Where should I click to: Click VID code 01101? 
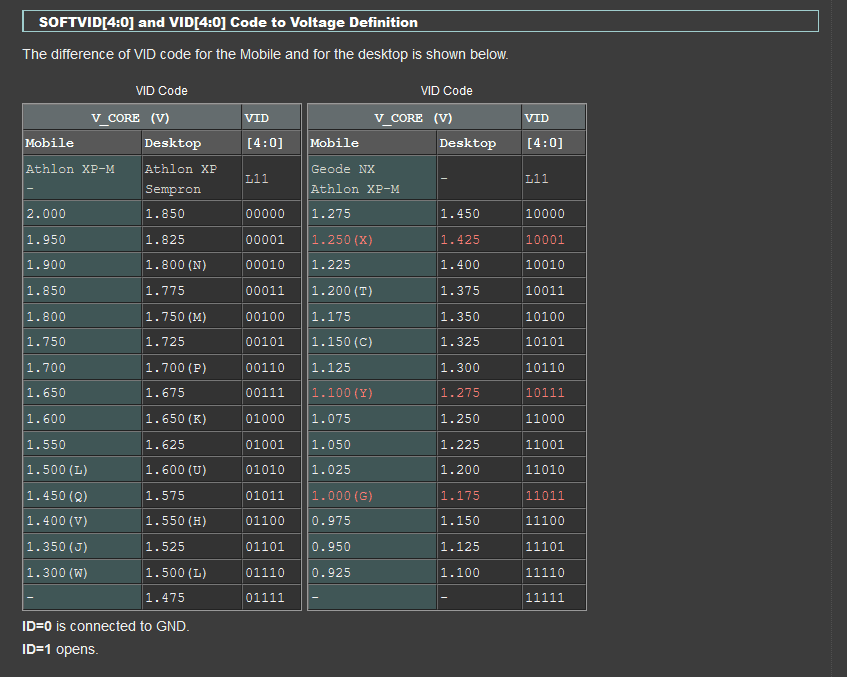[x=265, y=547]
